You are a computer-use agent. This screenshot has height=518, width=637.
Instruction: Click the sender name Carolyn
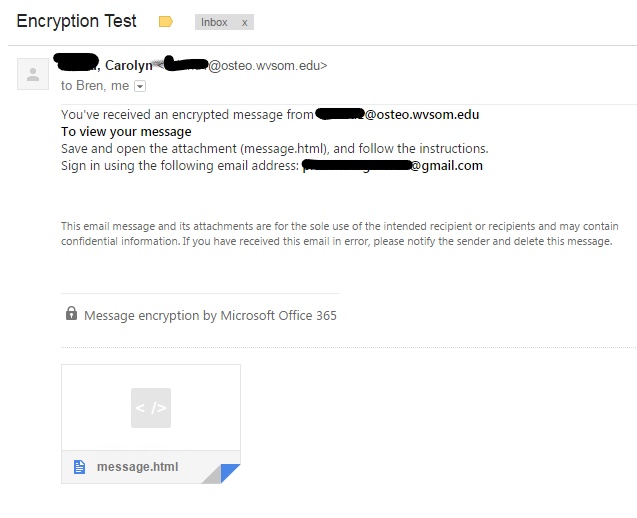[128, 65]
